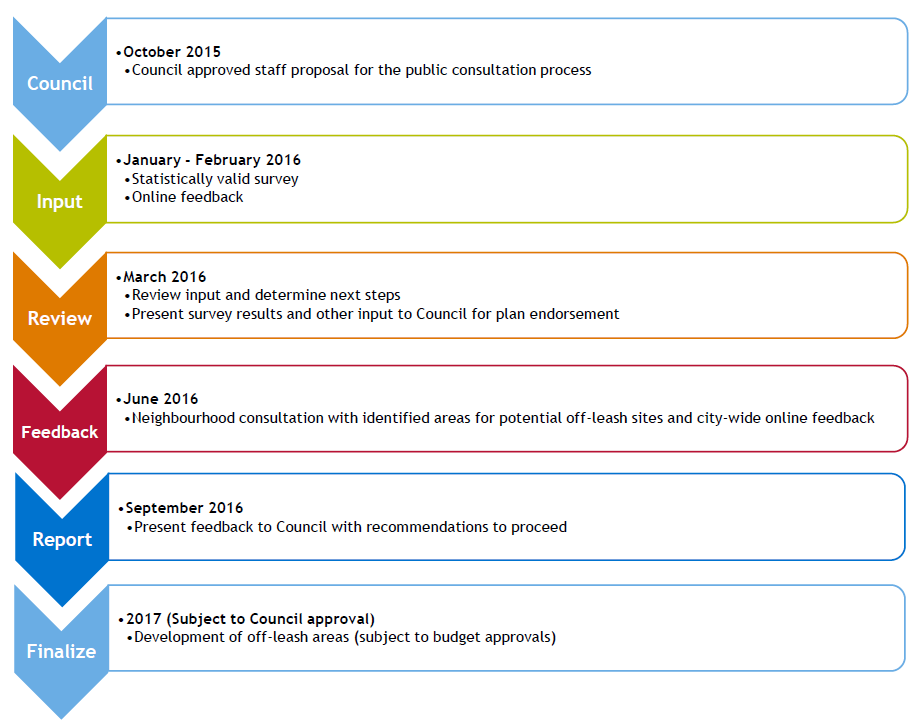Click Present survey results bullet line

coord(375,314)
